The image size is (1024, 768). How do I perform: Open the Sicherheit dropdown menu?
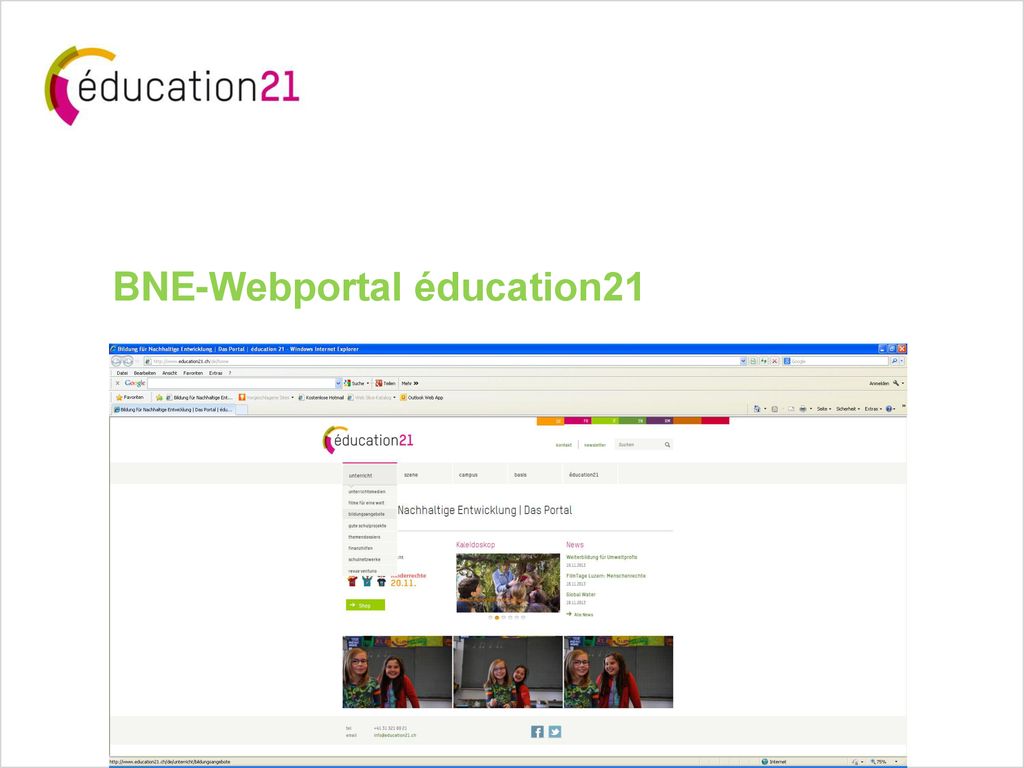(x=848, y=409)
